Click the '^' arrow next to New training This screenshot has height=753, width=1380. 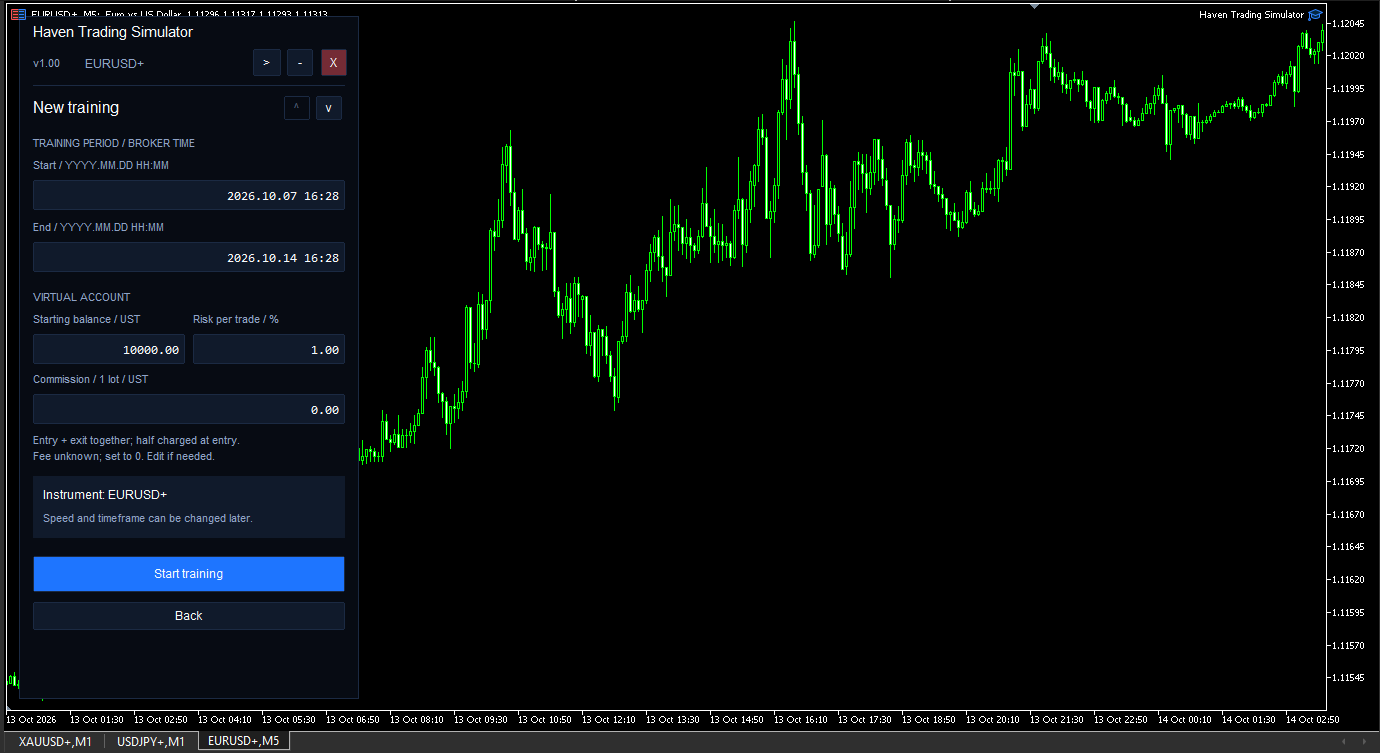(296, 108)
